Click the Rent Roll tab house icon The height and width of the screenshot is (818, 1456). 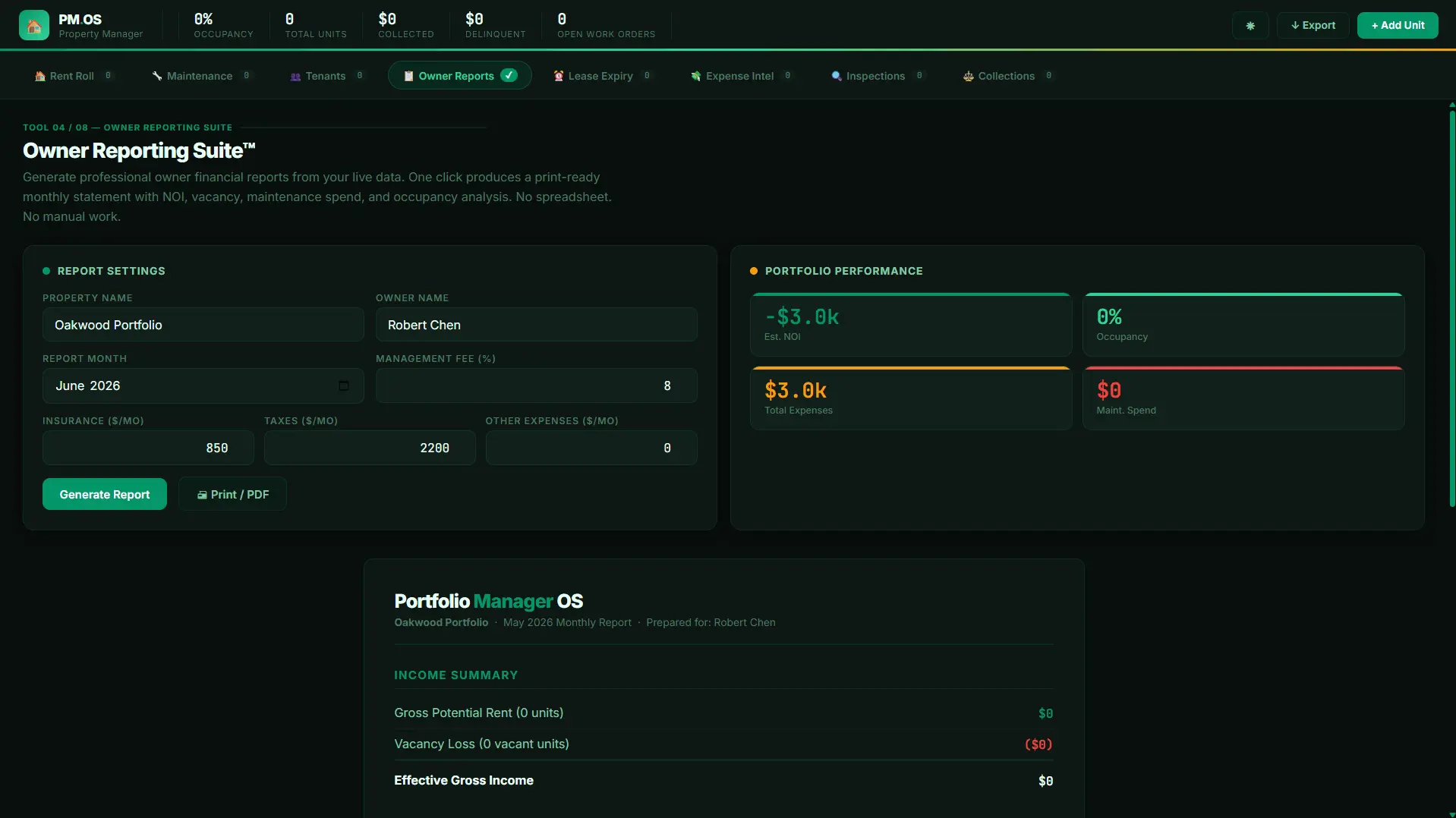coord(40,76)
